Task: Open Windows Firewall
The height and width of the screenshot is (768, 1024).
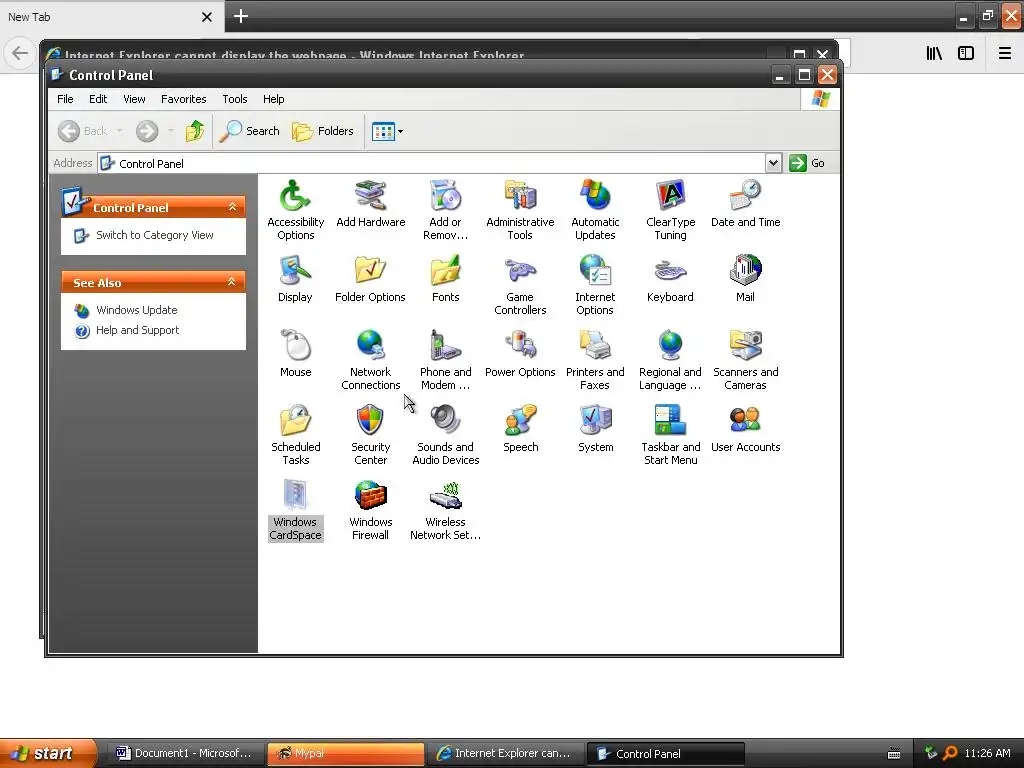Action: point(370,511)
